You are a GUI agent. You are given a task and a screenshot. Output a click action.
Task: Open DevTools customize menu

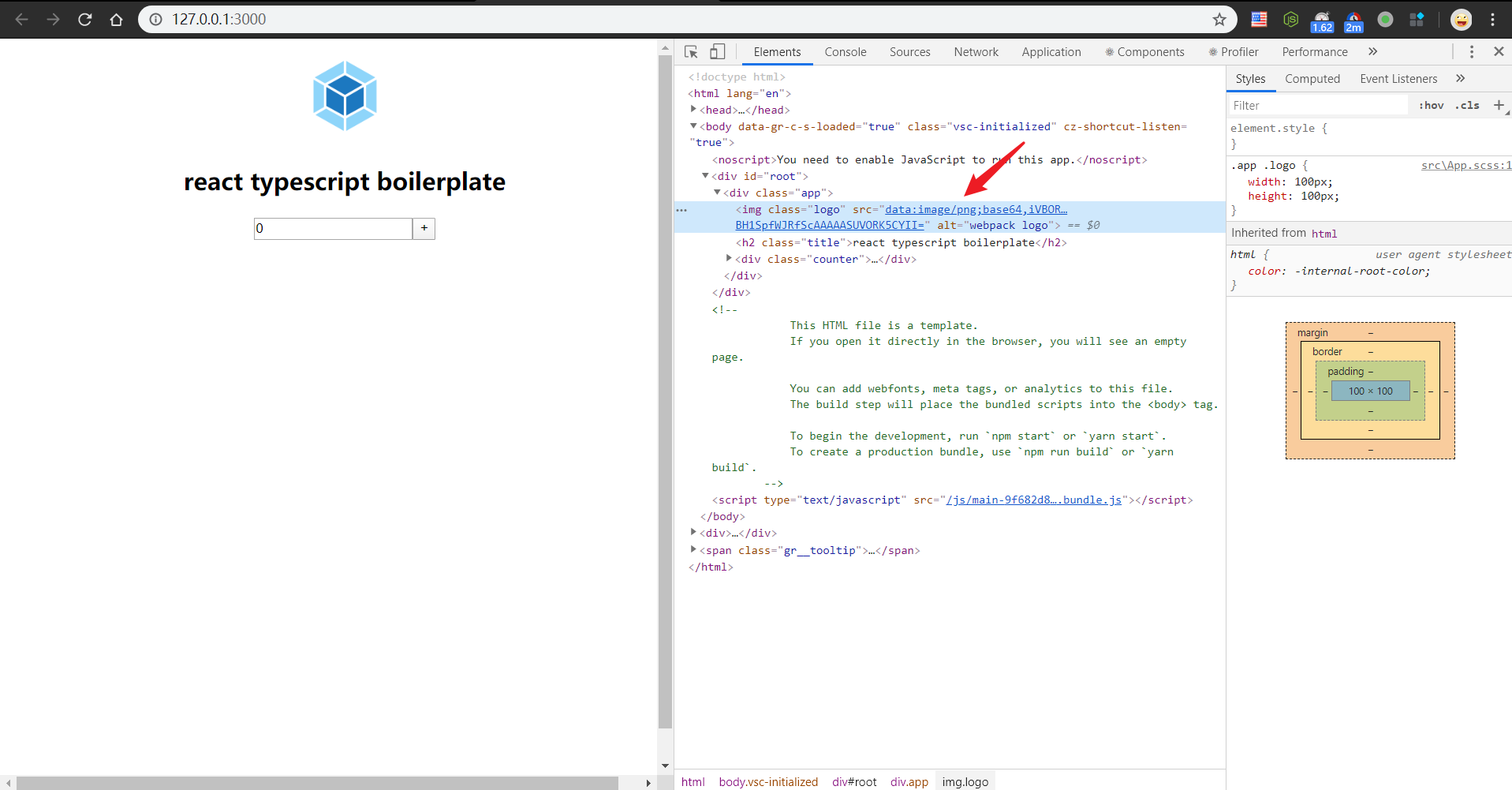coord(1471,51)
